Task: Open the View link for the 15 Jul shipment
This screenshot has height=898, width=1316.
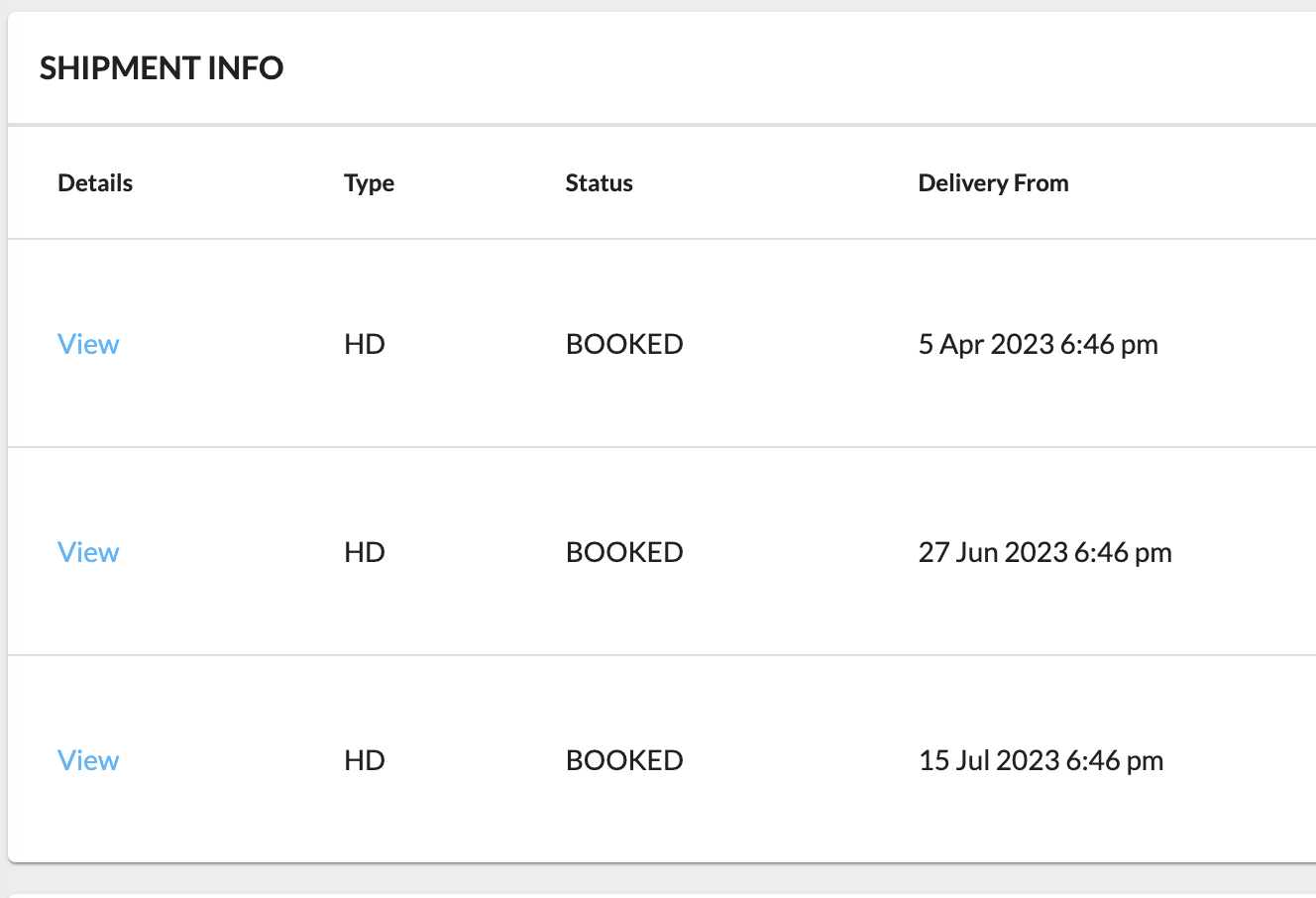Action: pos(88,760)
